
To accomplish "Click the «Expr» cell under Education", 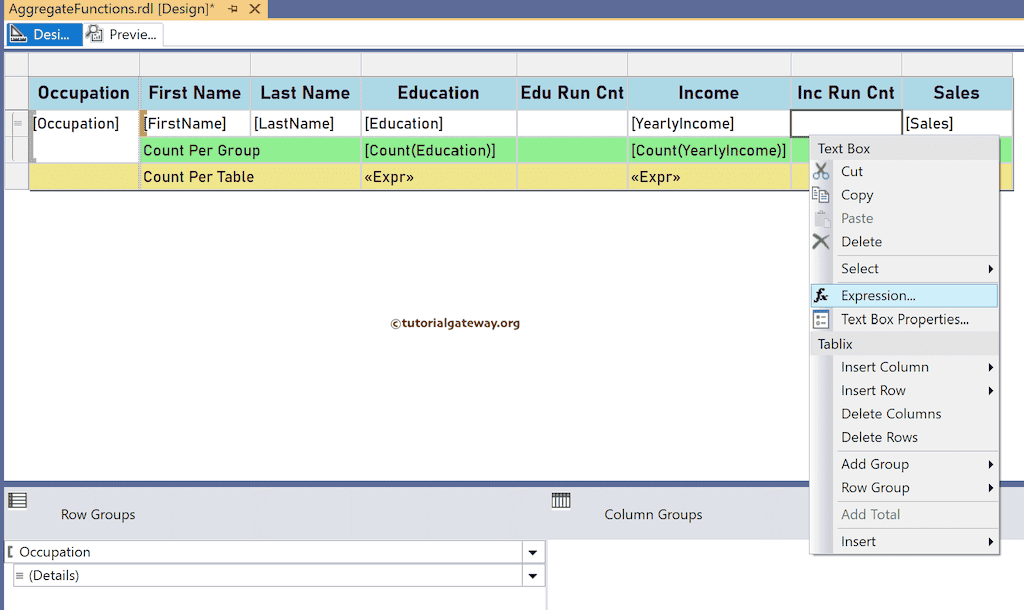I will click(x=439, y=177).
